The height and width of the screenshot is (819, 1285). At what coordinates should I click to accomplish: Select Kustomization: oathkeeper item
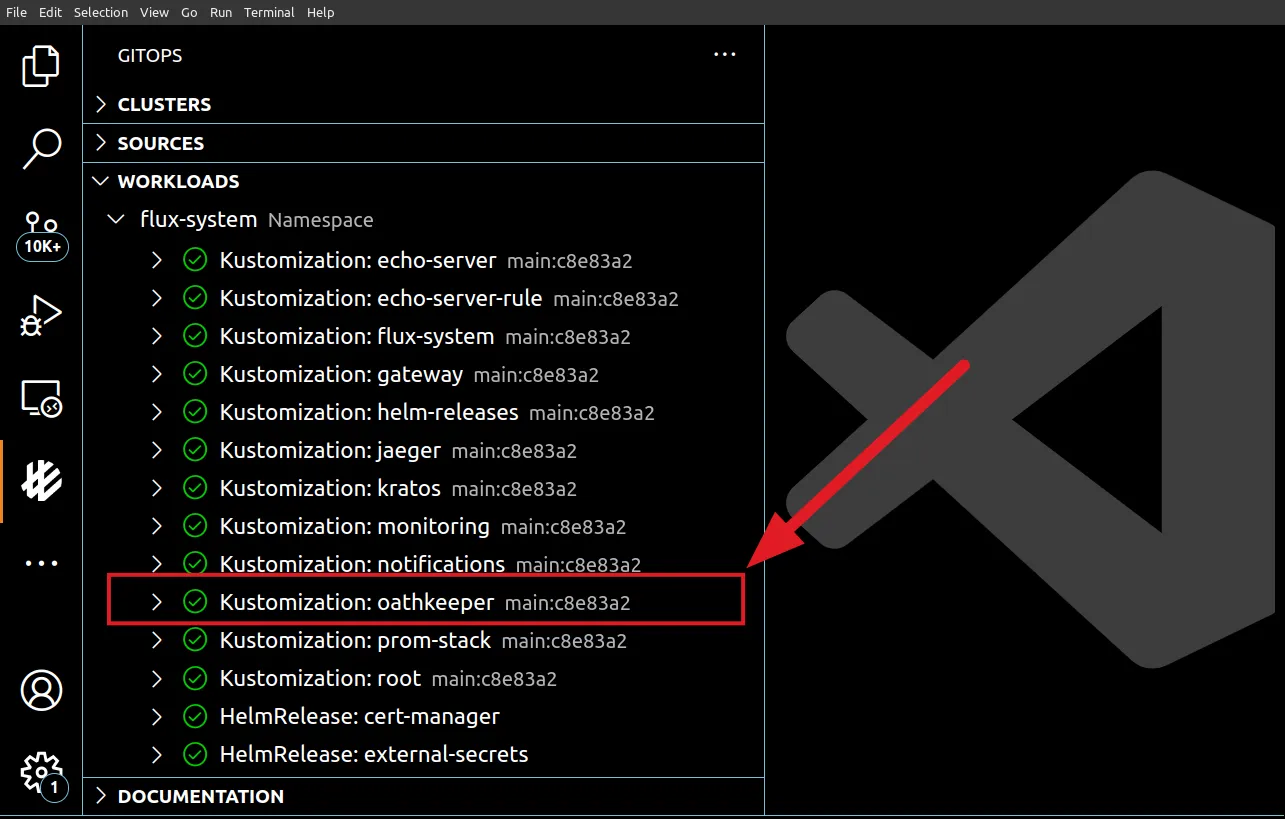click(x=356, y=602)
